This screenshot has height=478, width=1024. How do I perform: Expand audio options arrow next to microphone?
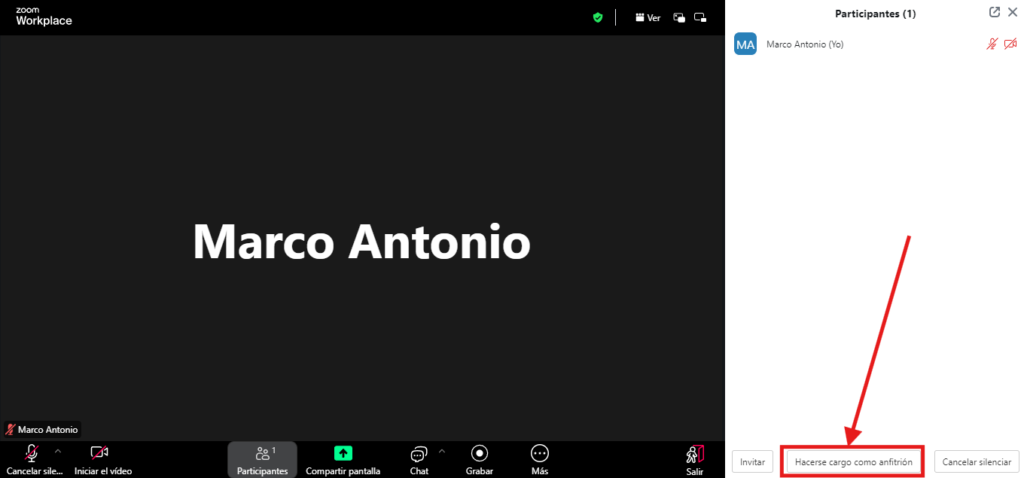57,451
